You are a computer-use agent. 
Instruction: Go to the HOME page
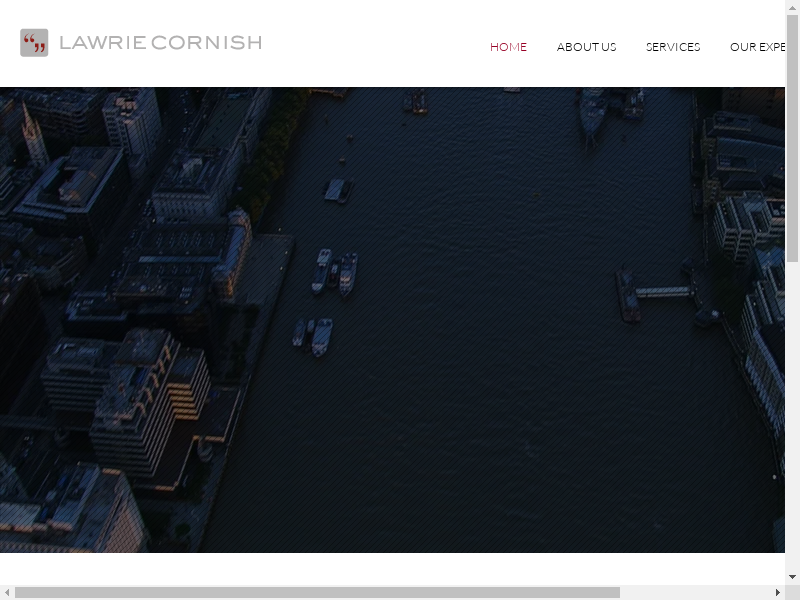coord(508,47)
